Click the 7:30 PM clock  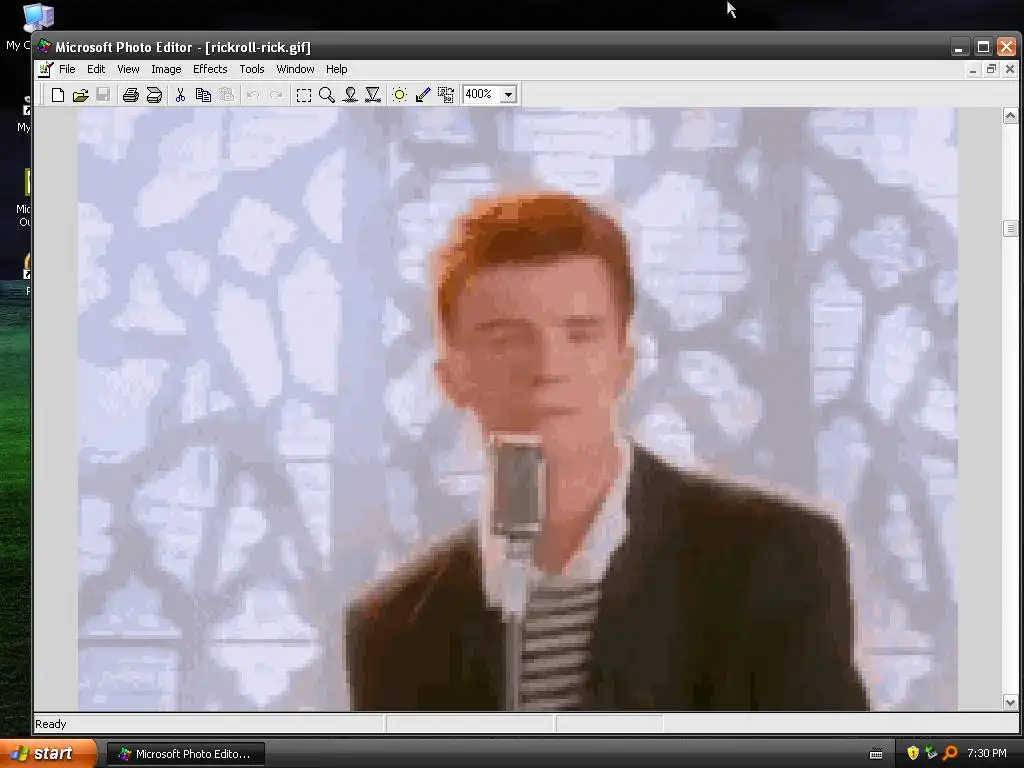[987, 753]
